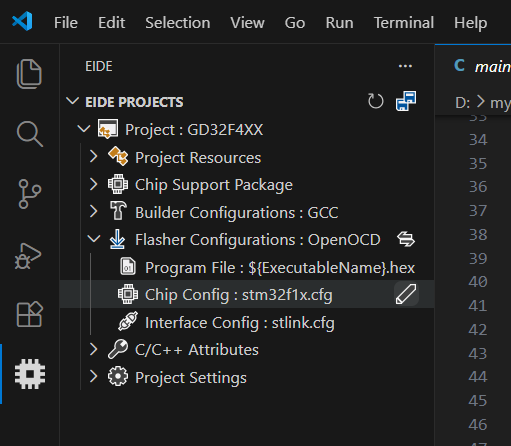Click editor line number 46
The width and height of the screenshot is (511, 446).
pyautogui.click(x=478, y=425)
